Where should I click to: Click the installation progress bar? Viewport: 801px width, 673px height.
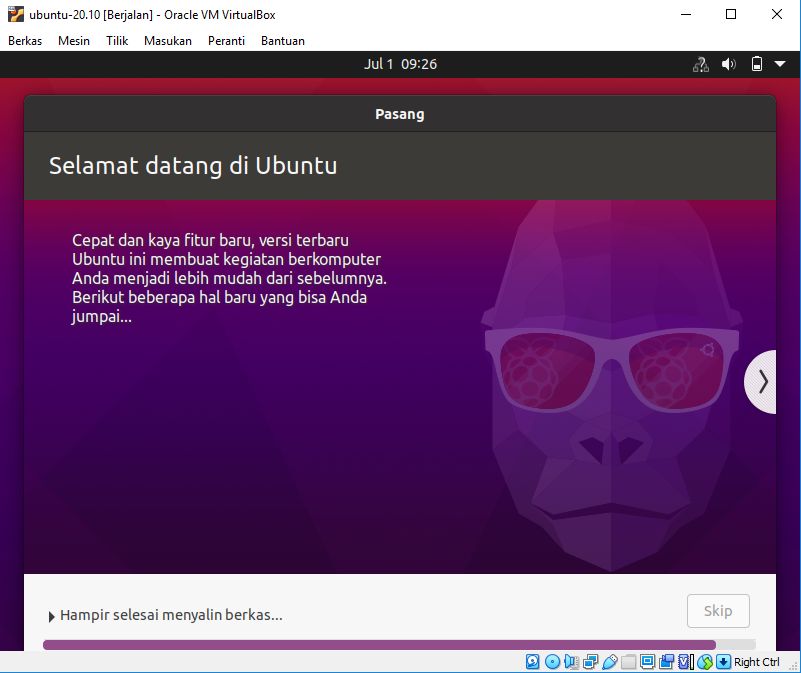click(x=399, y=645)
